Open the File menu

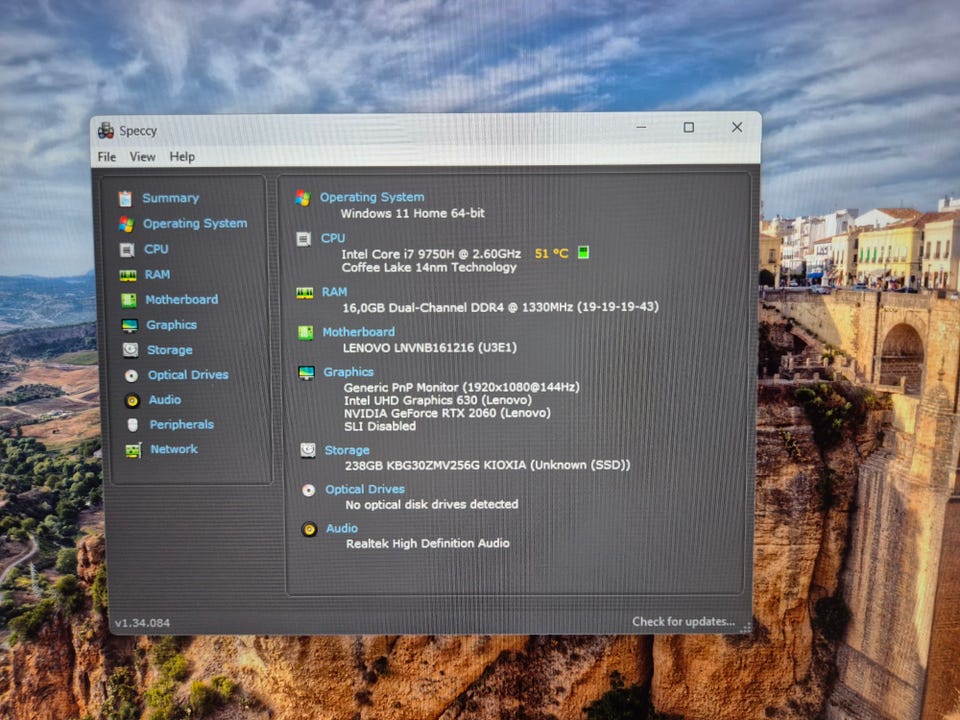107,157
